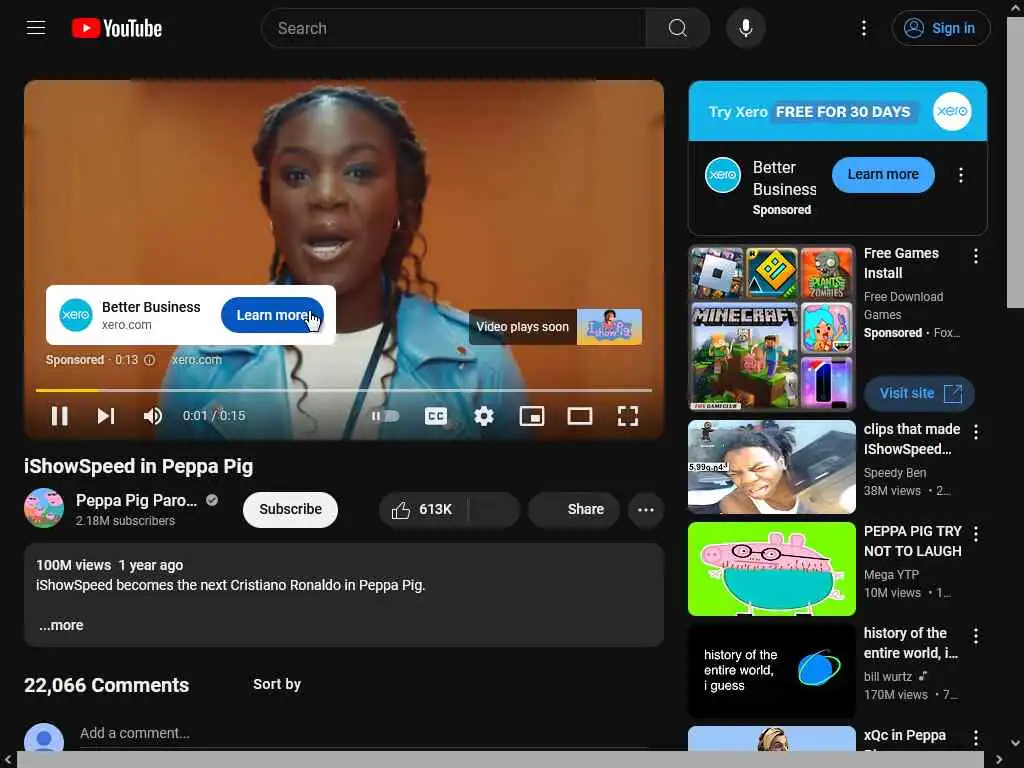
Task: Switch to theater mode
Action: click(x=579, y=416)
